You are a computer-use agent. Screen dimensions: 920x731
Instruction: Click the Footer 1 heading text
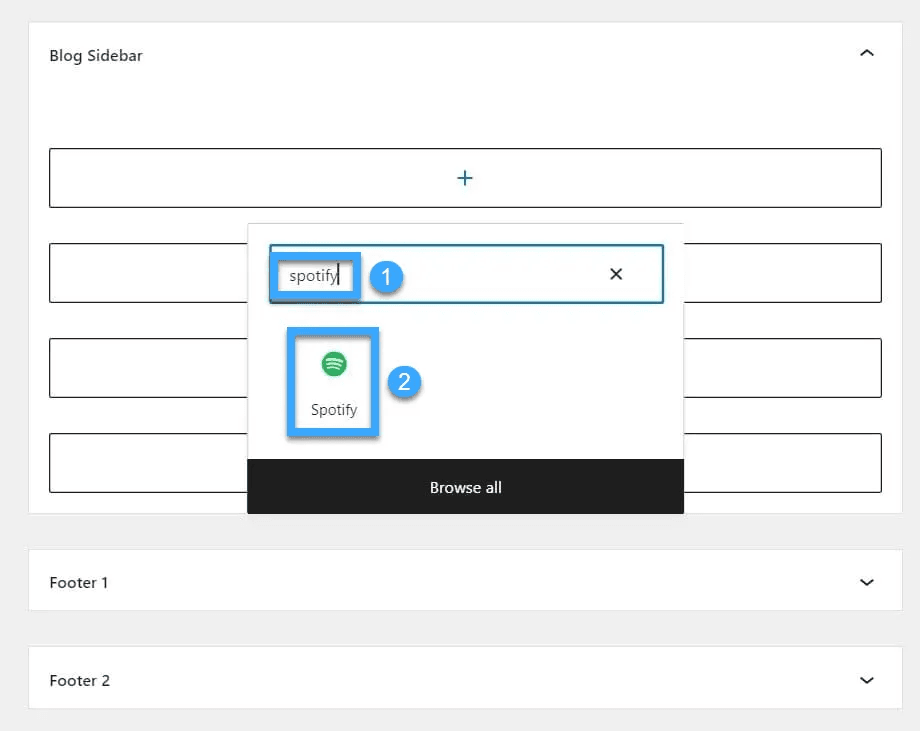point(79,583)
